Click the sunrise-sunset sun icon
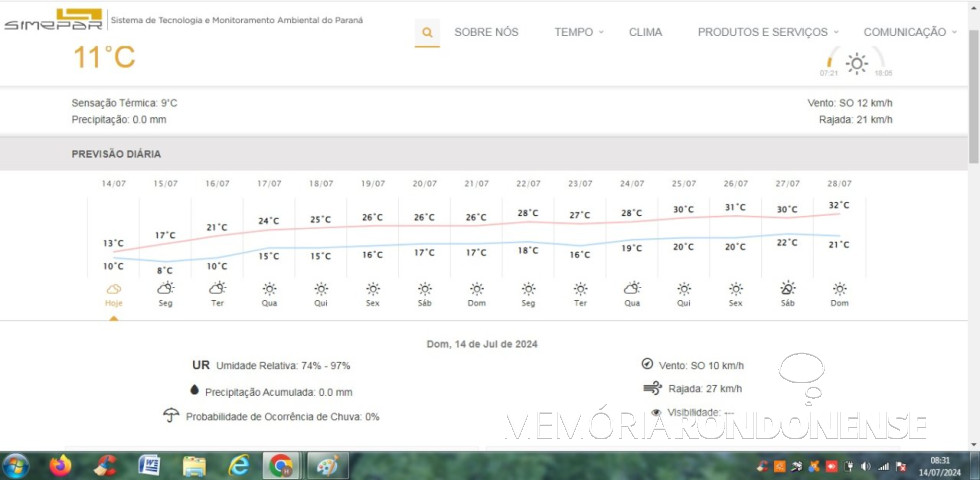This screenshot has height=480, width=980. 857,64
